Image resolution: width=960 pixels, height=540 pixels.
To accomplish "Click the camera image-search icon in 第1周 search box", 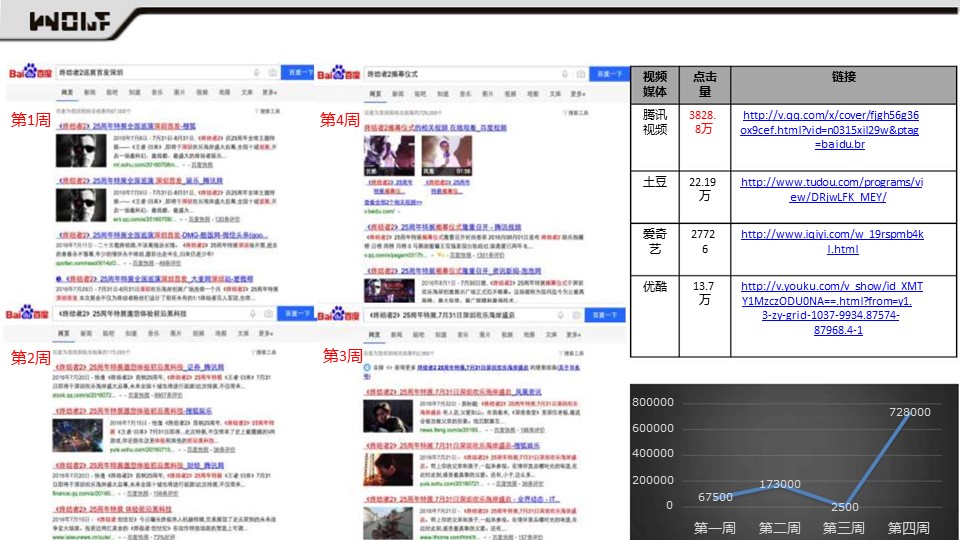I will coord(272,72).
